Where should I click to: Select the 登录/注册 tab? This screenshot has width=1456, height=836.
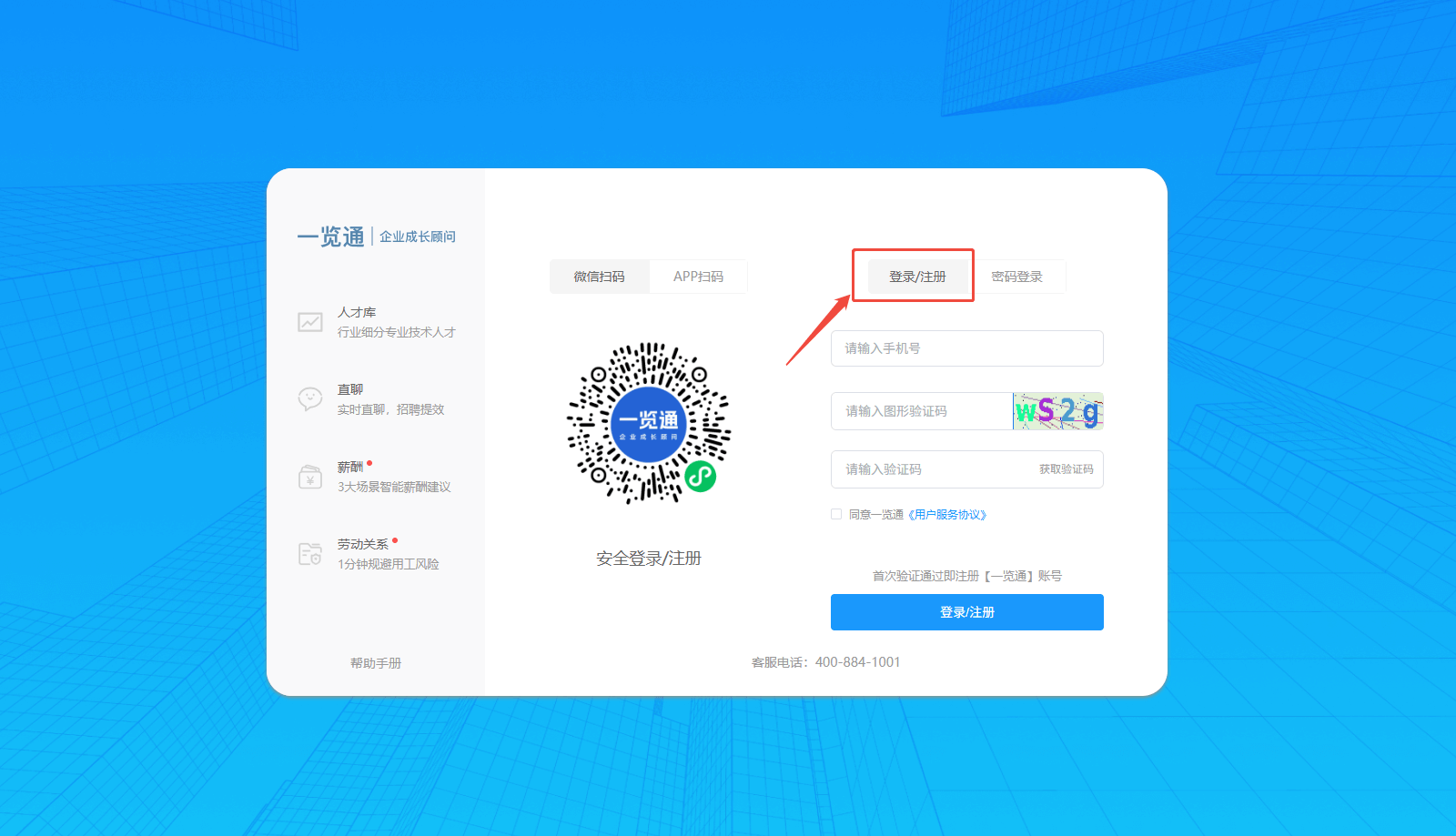[x=917, y=277]
